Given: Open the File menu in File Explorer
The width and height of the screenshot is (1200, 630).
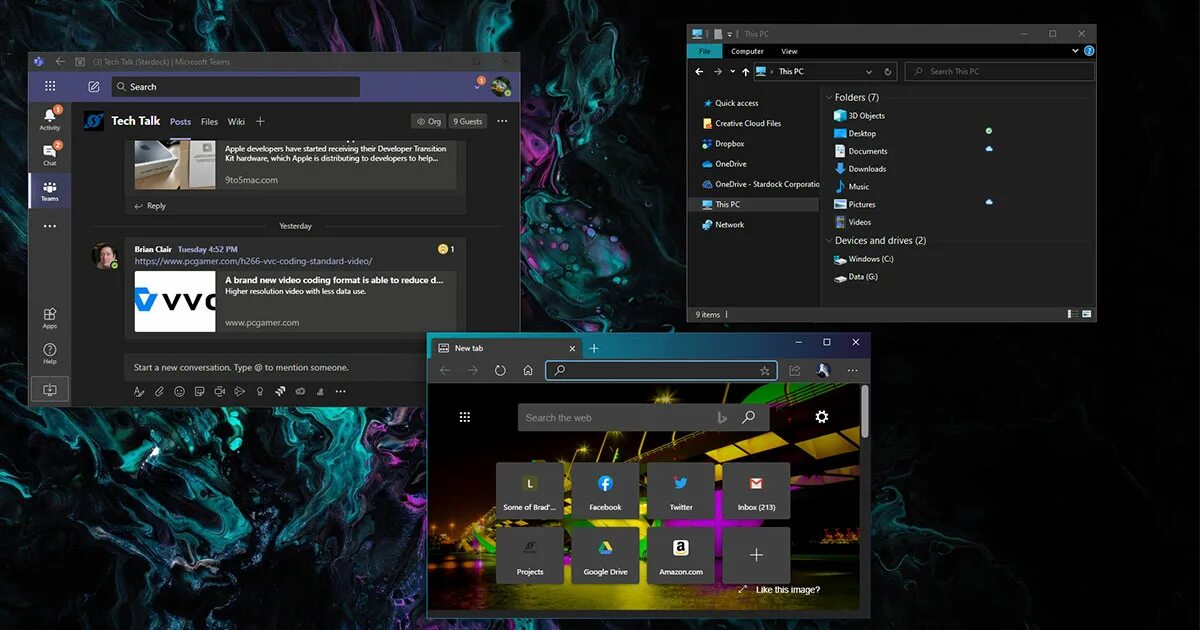Looking at the screenshot, I should point(705,51).
